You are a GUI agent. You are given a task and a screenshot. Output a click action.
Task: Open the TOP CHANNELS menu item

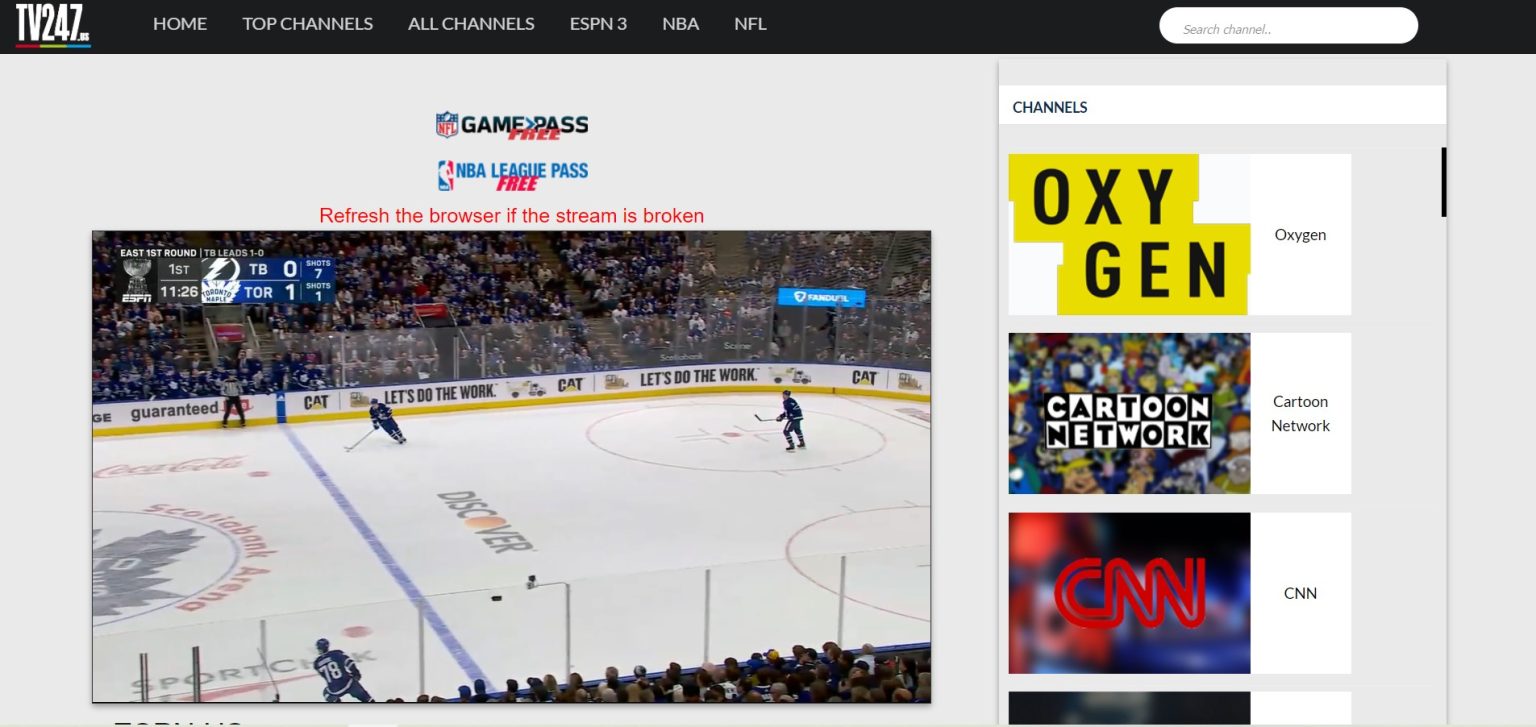point(307,24)
